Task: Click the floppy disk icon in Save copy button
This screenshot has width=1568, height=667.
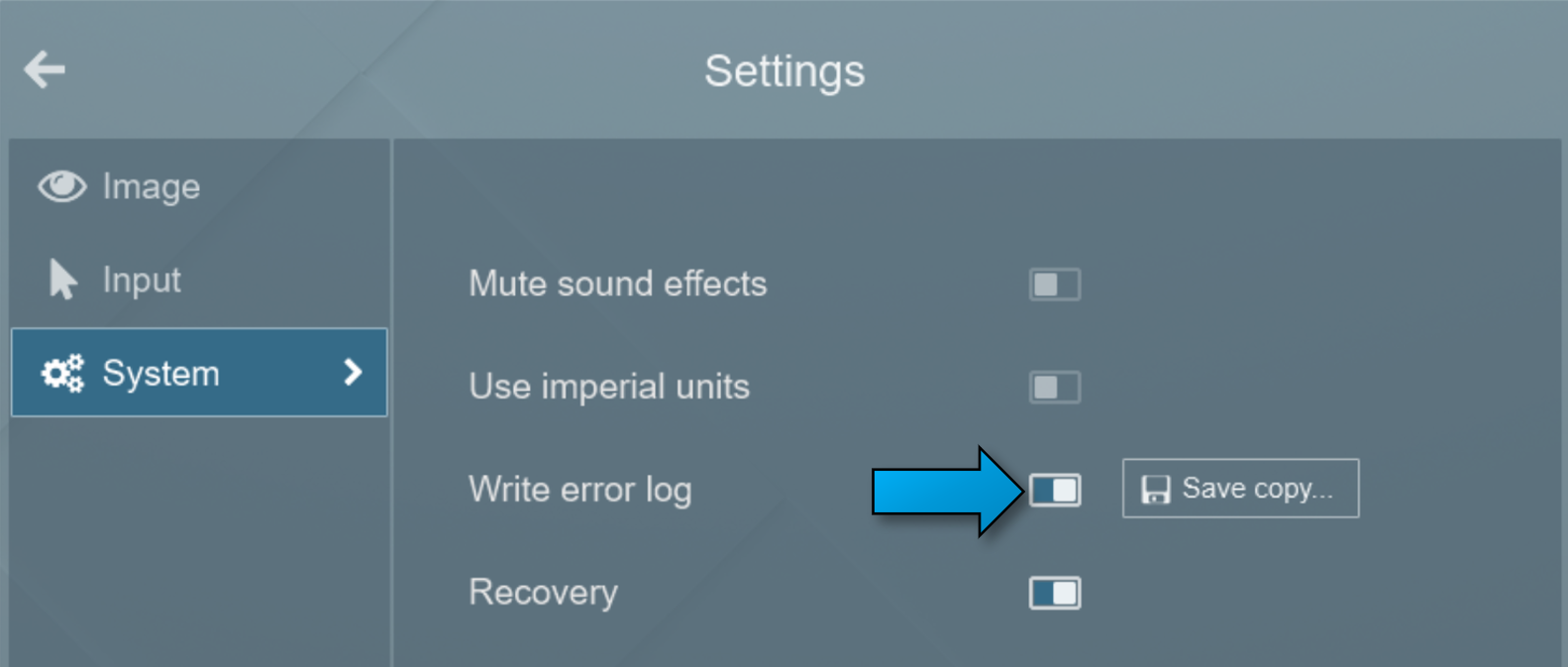Action: (1155, 488)
